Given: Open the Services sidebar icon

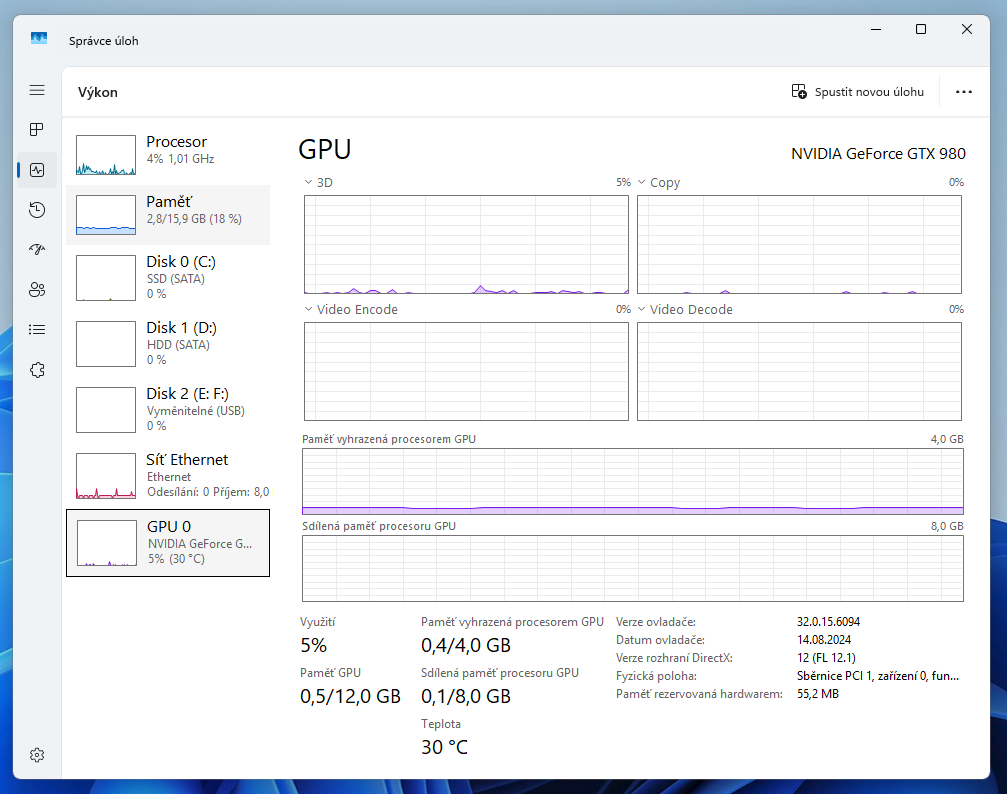Looking at the screenshot, I should (x=36, y=369).
